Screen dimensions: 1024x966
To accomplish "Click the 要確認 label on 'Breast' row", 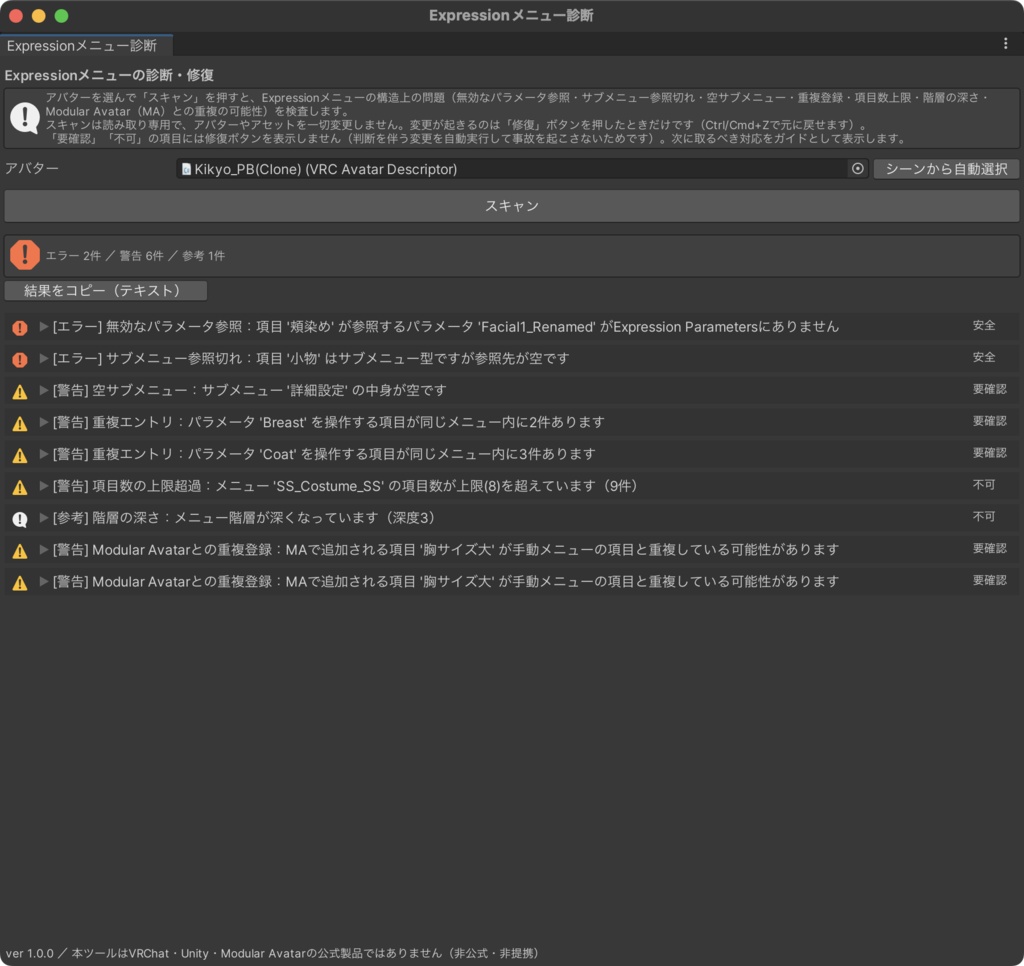I will [x=989, y=421].
